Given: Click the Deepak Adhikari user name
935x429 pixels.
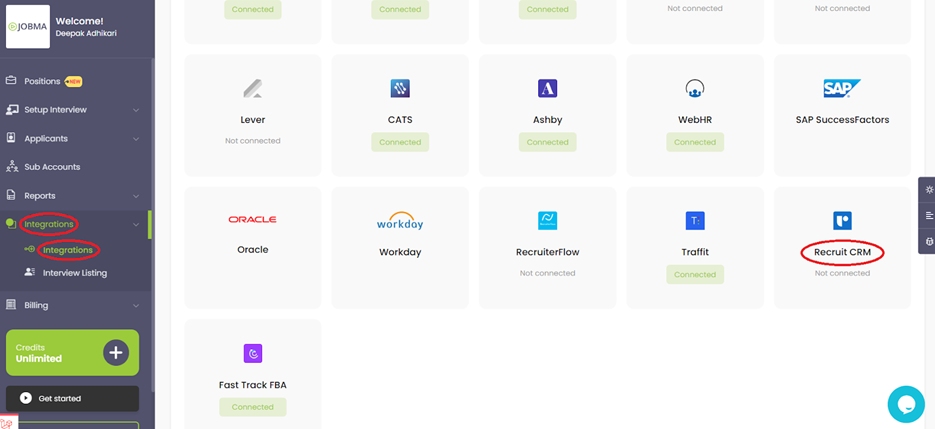Looking at the screenshot, I should (x=86, y=33).
